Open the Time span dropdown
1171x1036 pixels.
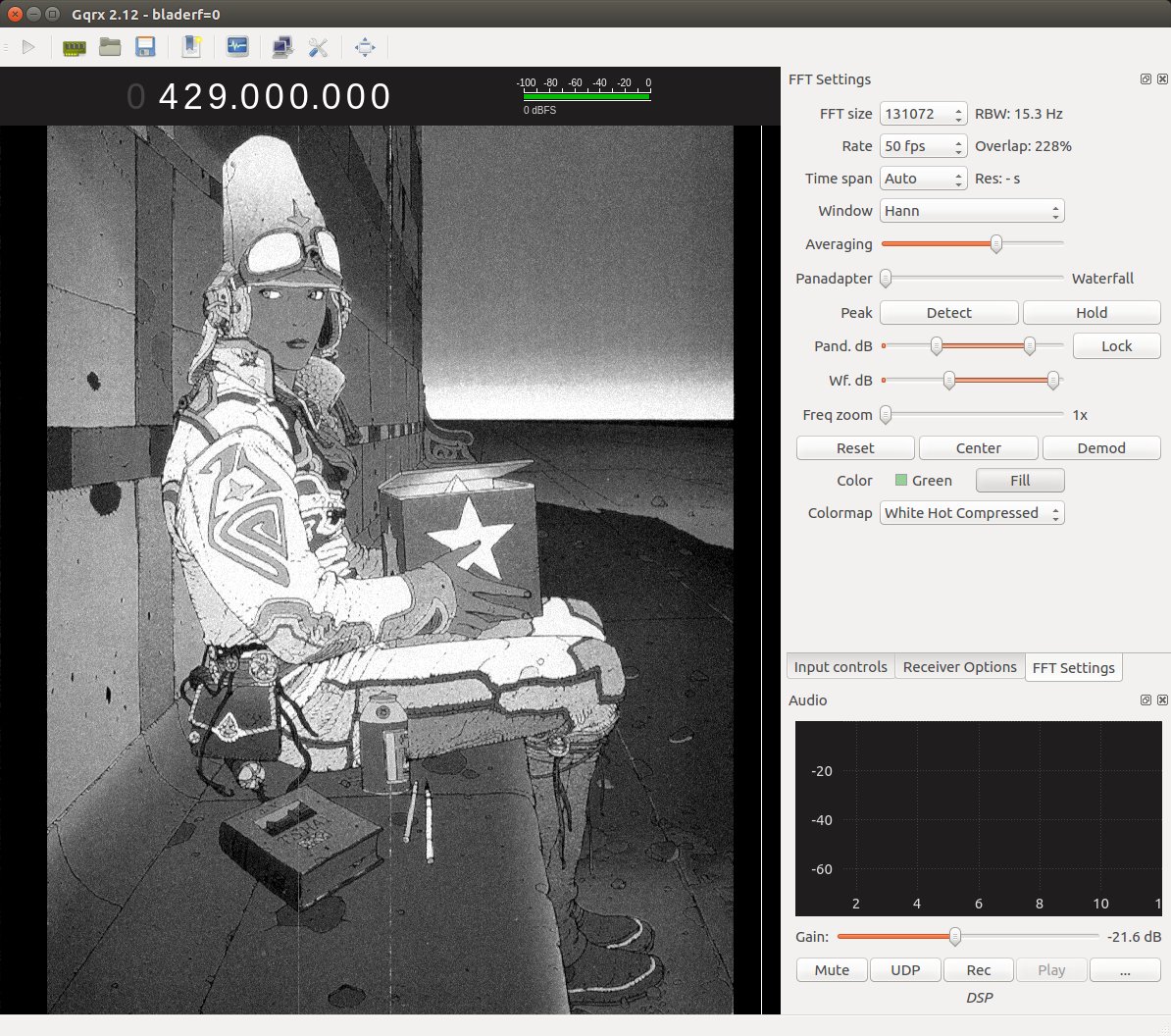tap(923, 179)
